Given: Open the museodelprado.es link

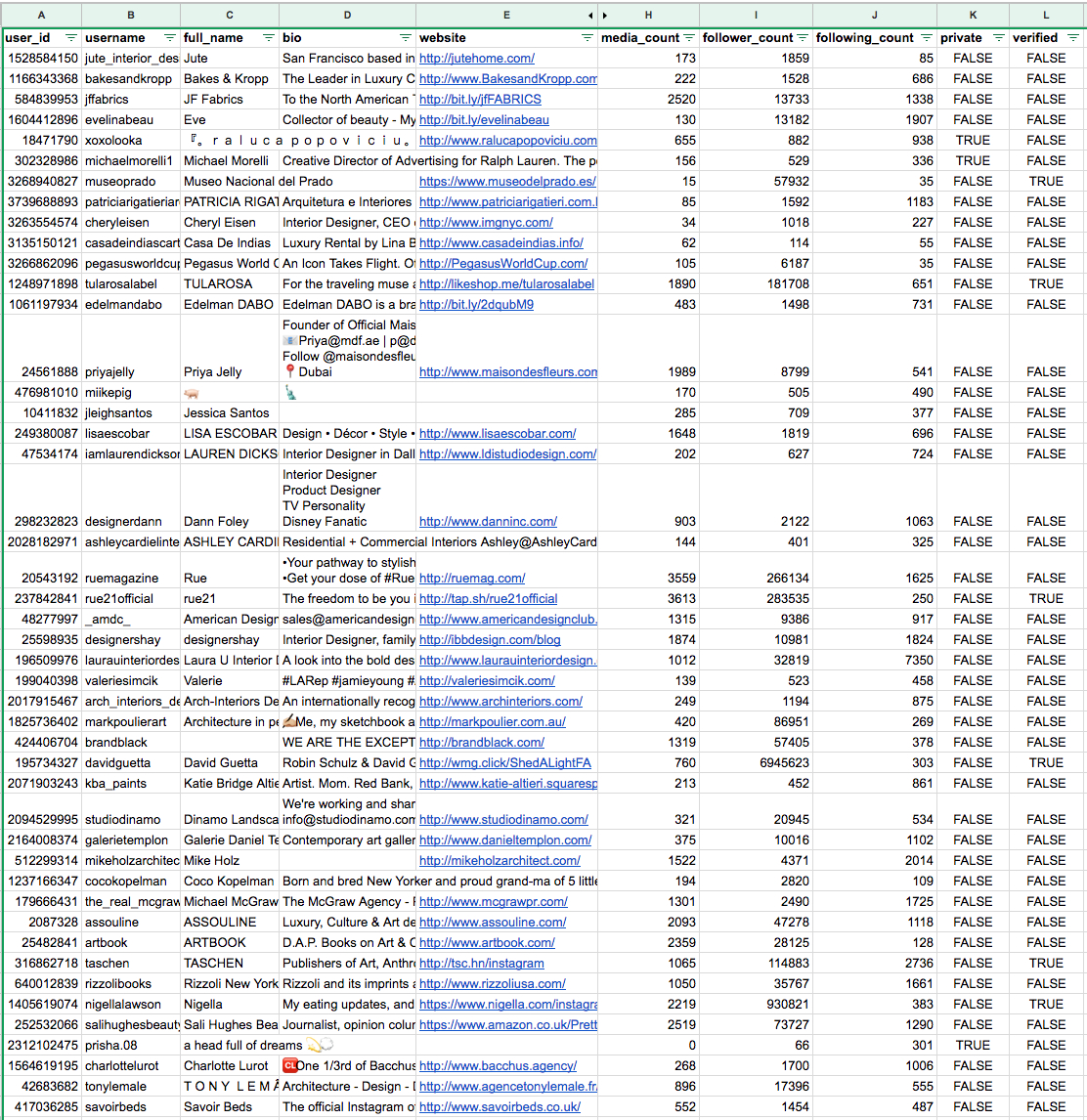Looking at the screenshot, I should [x=507, y=182].
